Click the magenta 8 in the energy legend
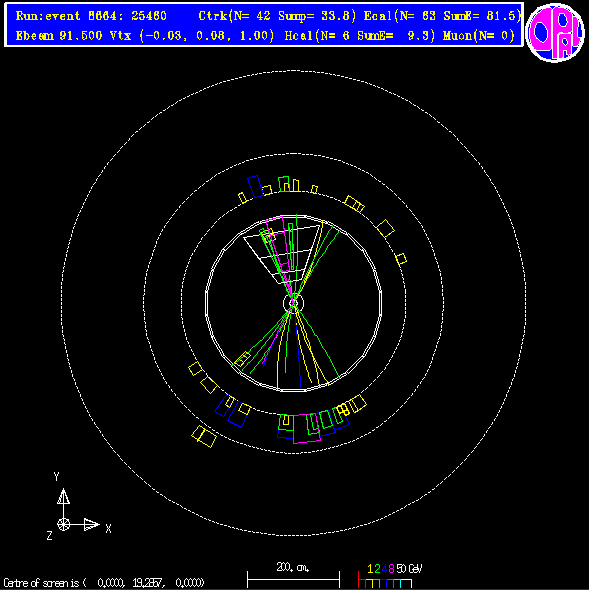589x590 pixels. point(391,569)
